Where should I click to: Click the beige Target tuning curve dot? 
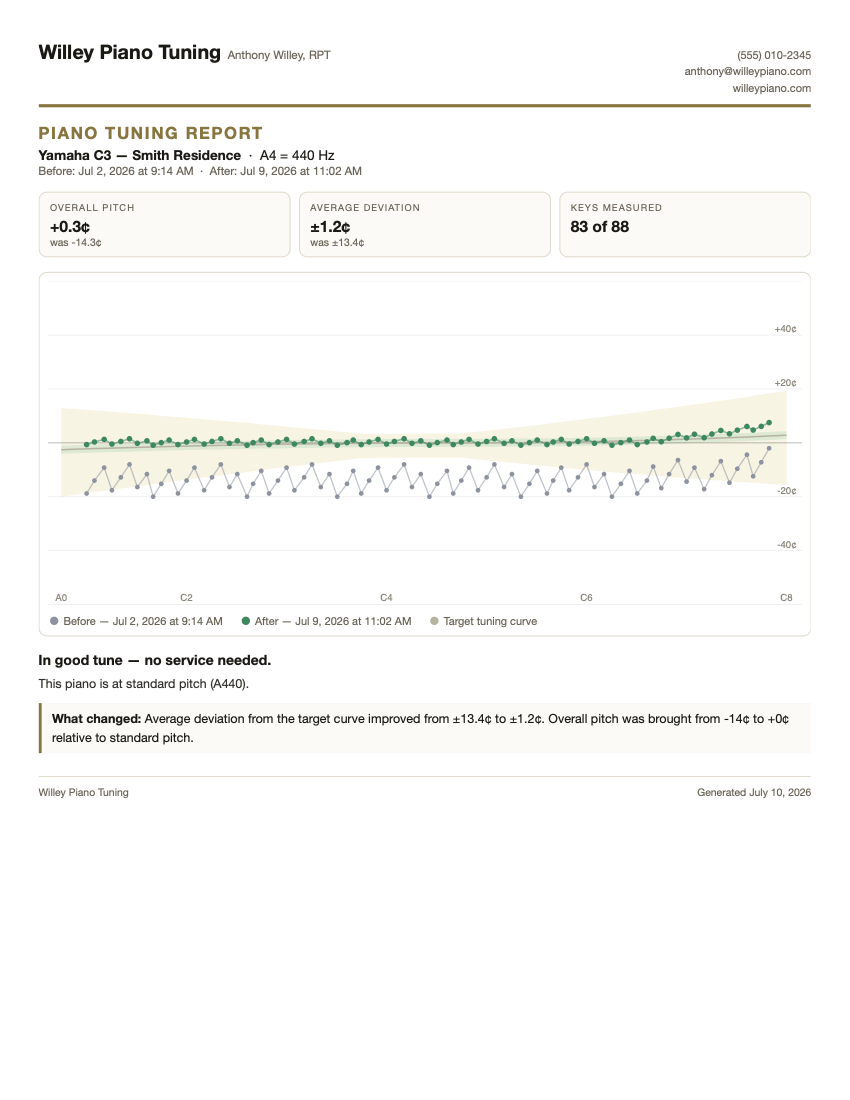[434, 621]
